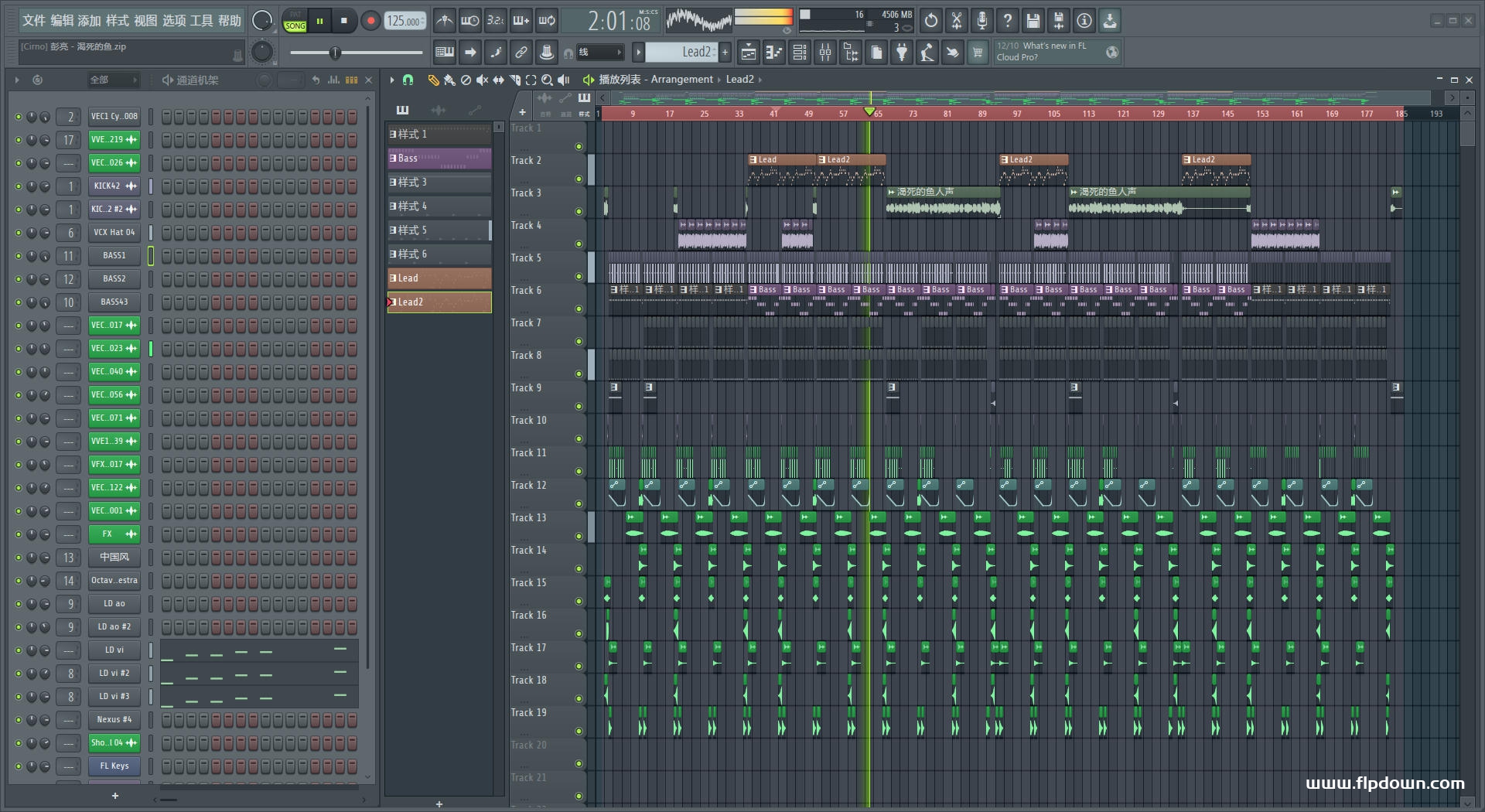
Task: Open the plugin picker plug icon
Action: pyautogui.click(x=902, y=53)
